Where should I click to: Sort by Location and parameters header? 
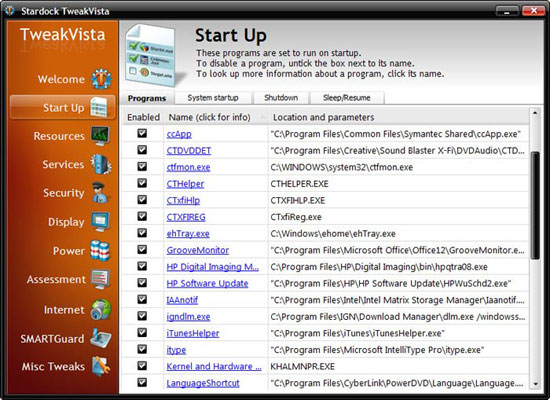[398, 117]
